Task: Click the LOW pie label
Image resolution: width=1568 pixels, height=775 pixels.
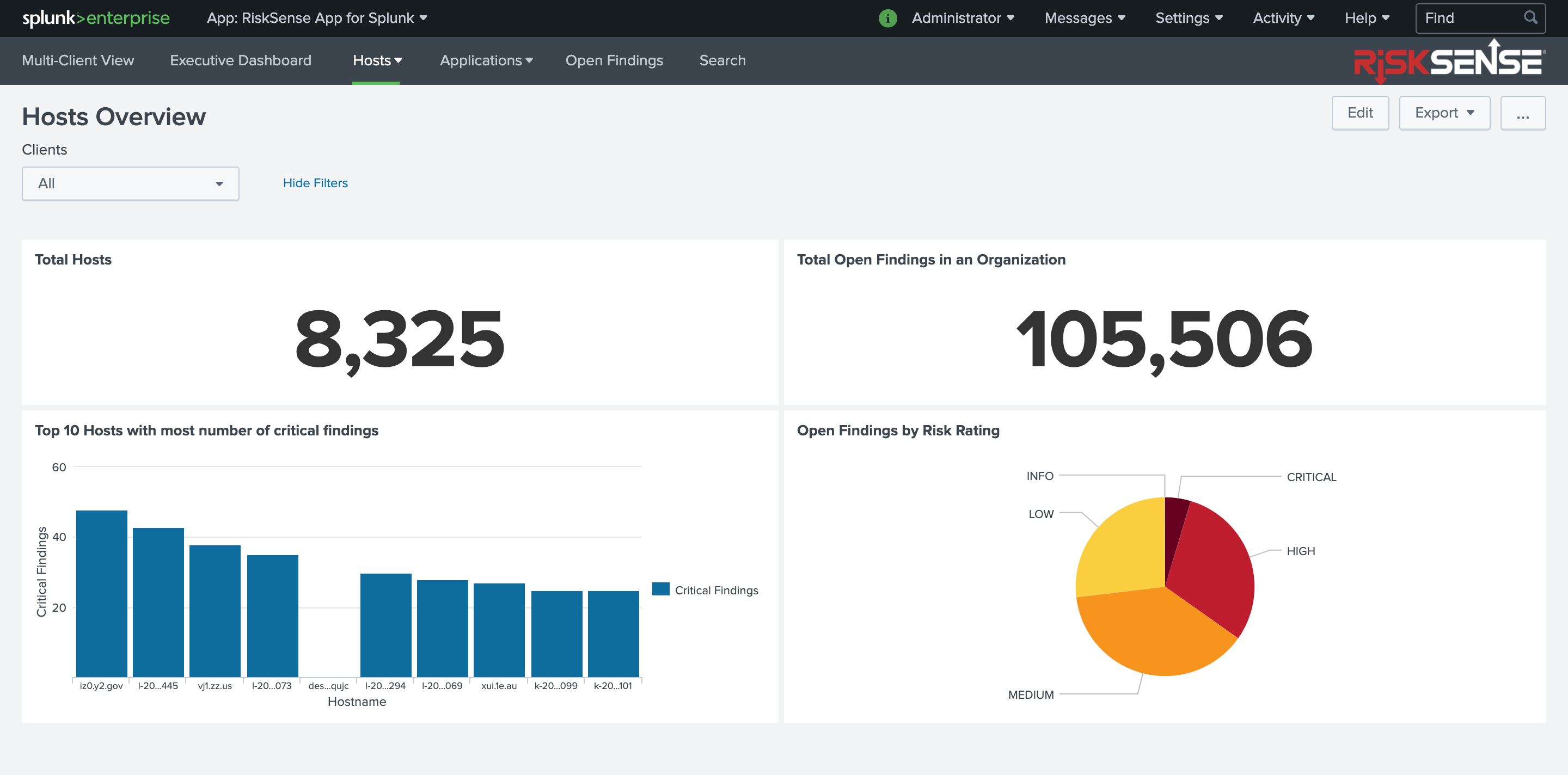Action: coord(1041,514)
